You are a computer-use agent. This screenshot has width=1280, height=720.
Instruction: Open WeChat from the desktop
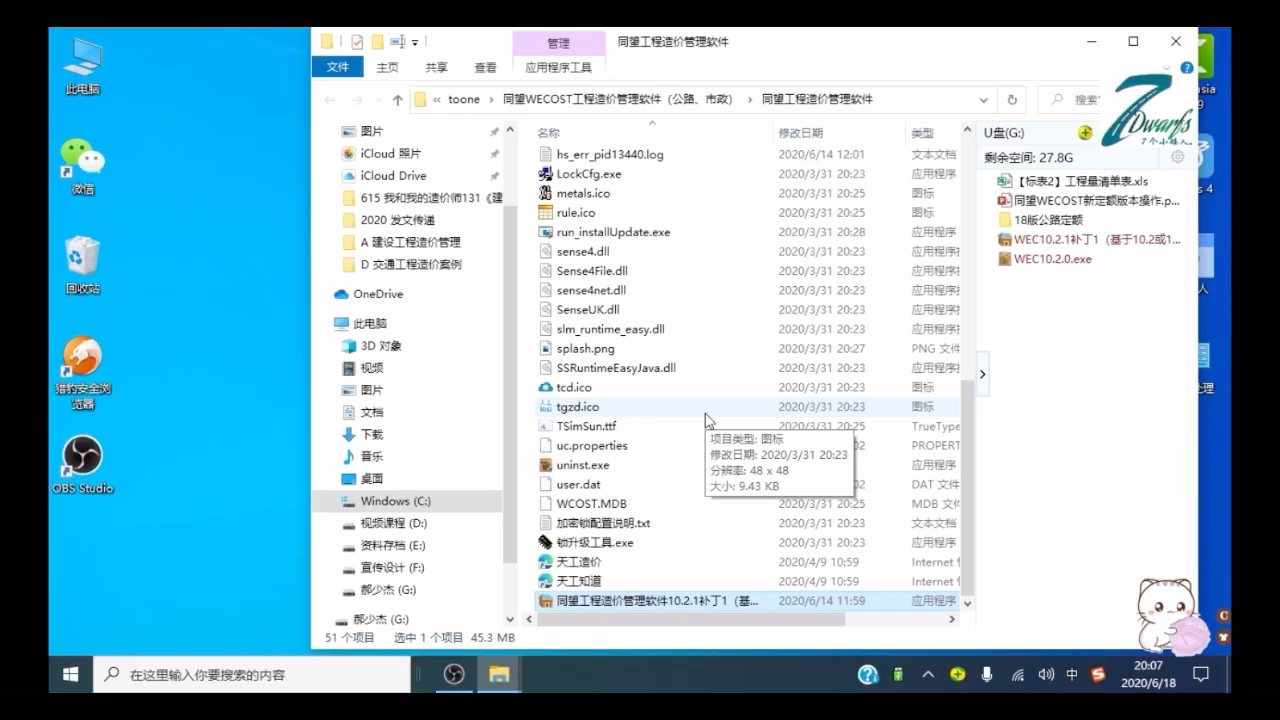(82, 158)
